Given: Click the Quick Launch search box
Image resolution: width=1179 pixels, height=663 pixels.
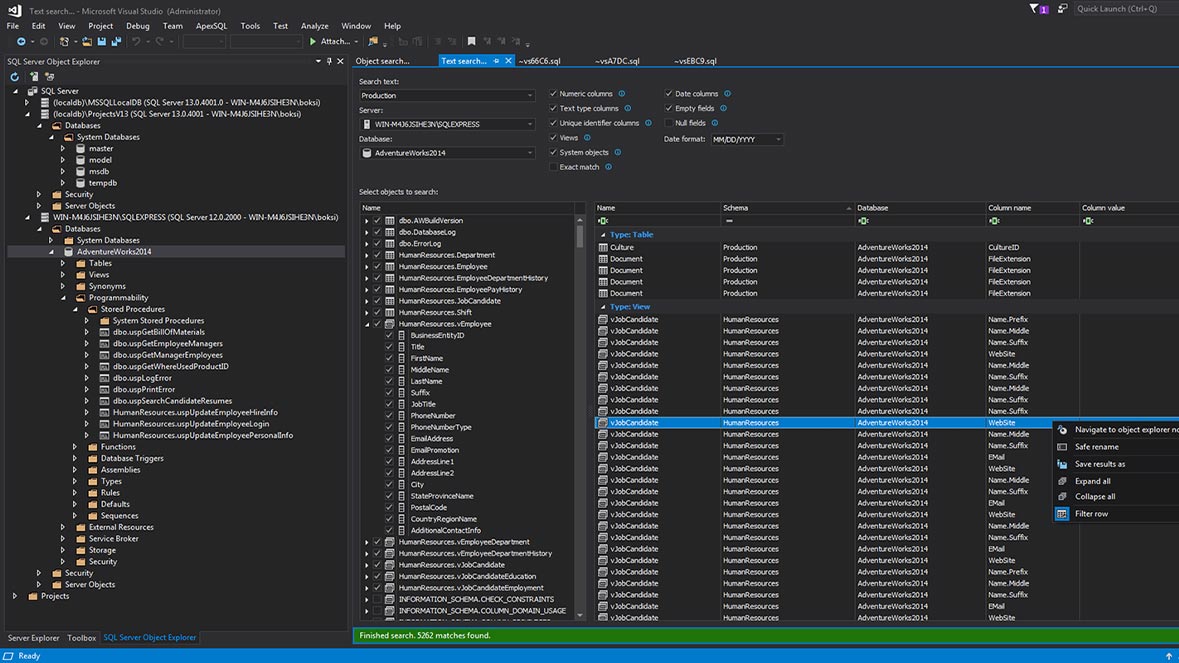Looking at the screenshot, I should point(1125,8).
